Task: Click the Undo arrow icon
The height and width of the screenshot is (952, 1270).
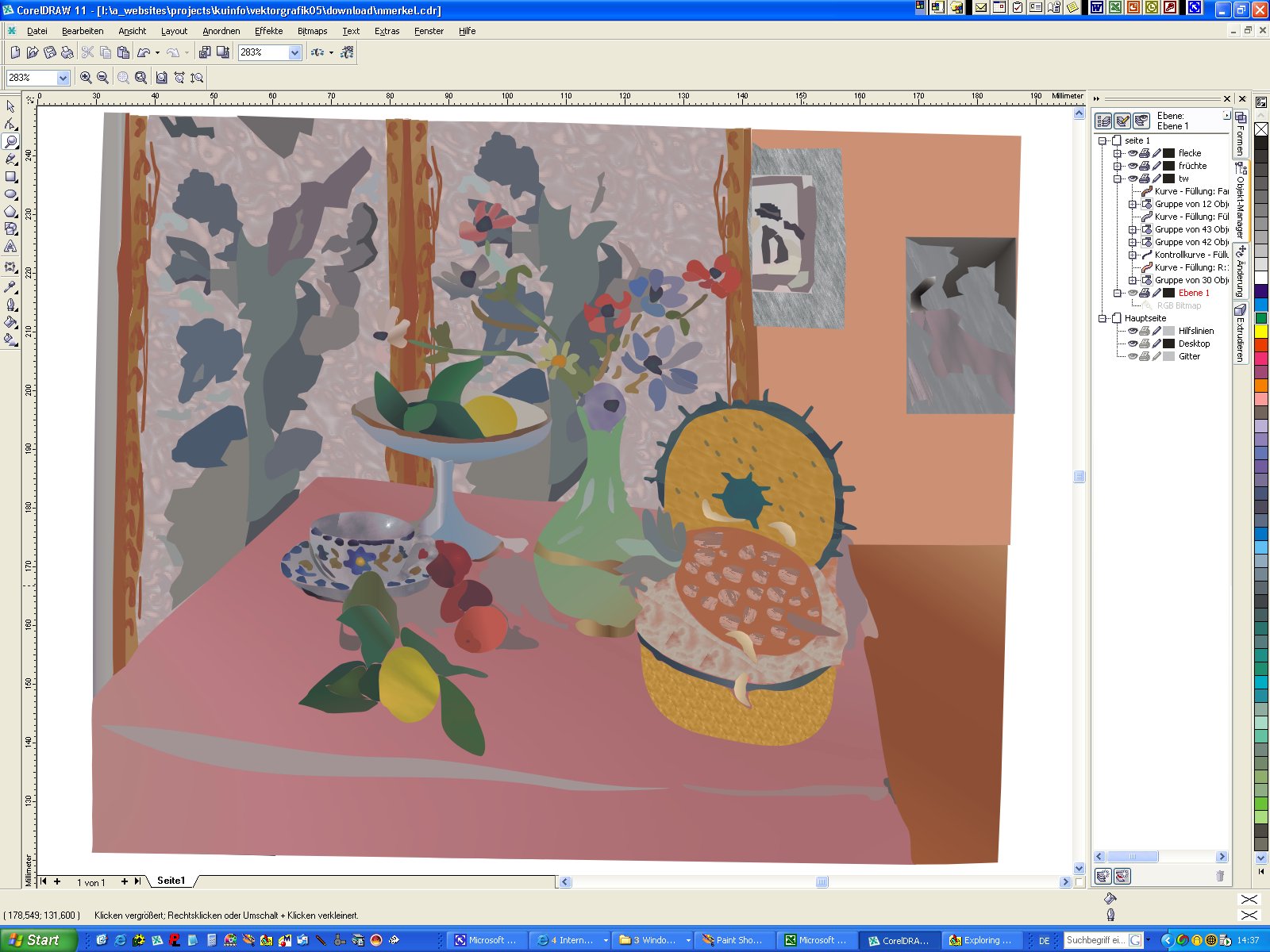Action: pos(144,52)
